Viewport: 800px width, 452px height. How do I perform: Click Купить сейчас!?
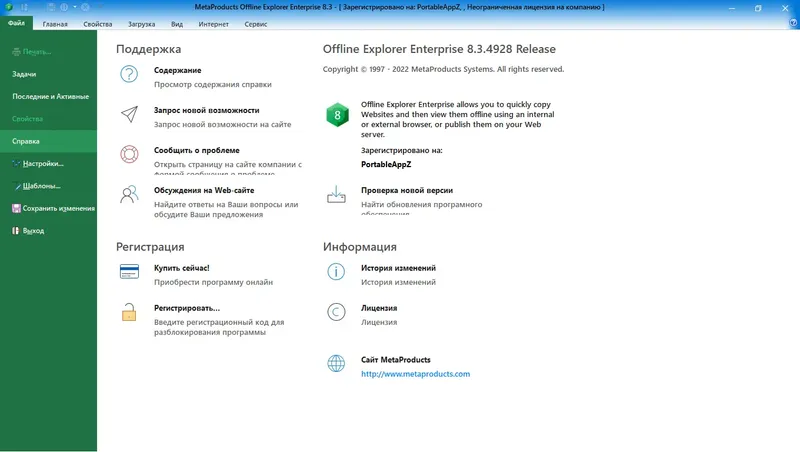(182, 268)
